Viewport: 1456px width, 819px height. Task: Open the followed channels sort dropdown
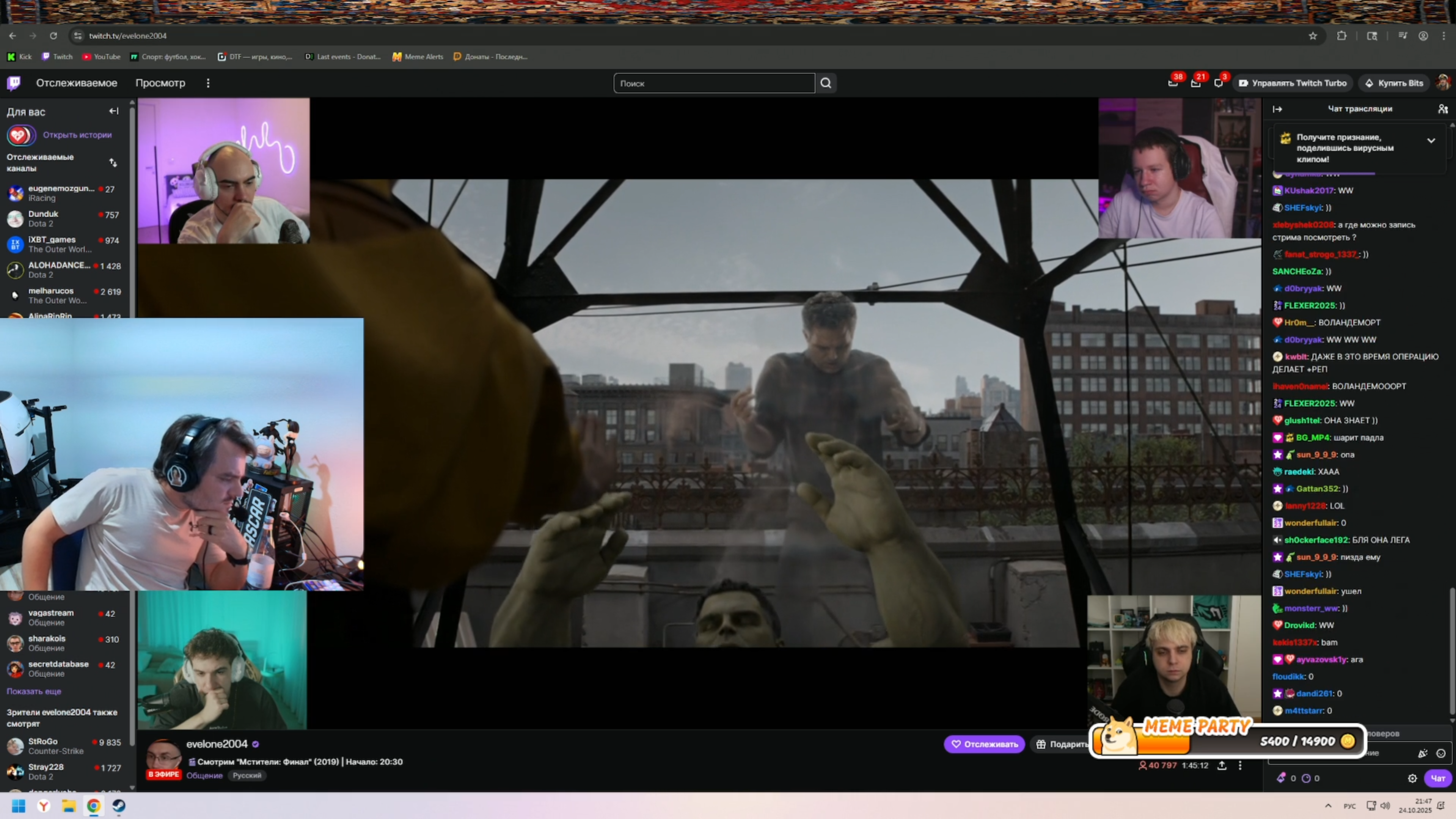point(113,163)
